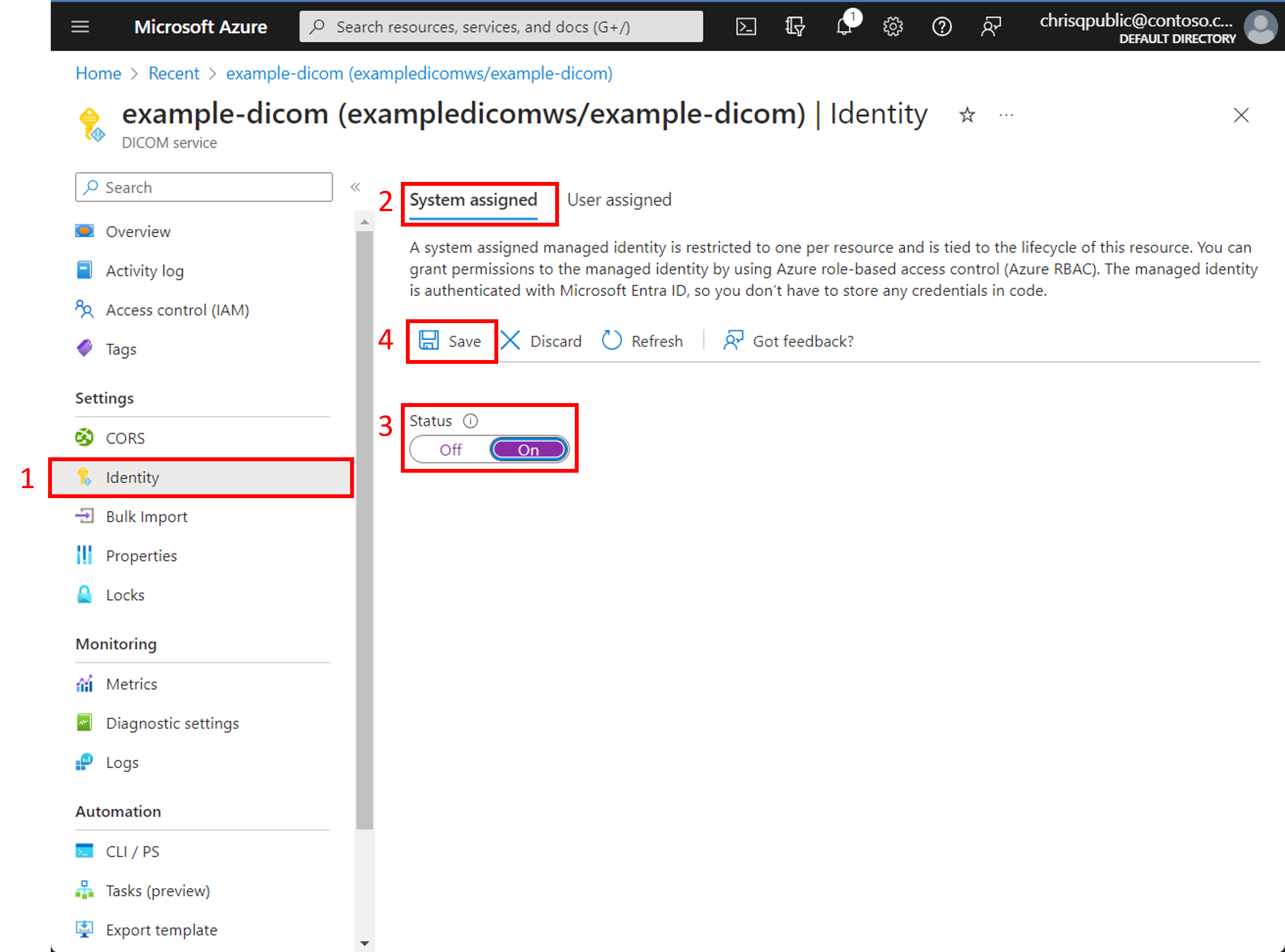Image resolution: width=1285 pixels, height=952 pixels.
Task: Switch Status toggle to Off
Action: point(451,450)
